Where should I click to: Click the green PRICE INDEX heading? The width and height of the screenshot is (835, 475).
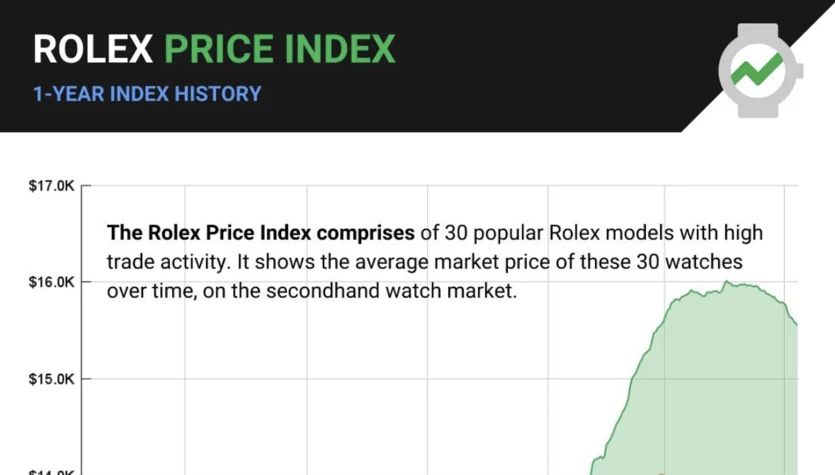280,50
